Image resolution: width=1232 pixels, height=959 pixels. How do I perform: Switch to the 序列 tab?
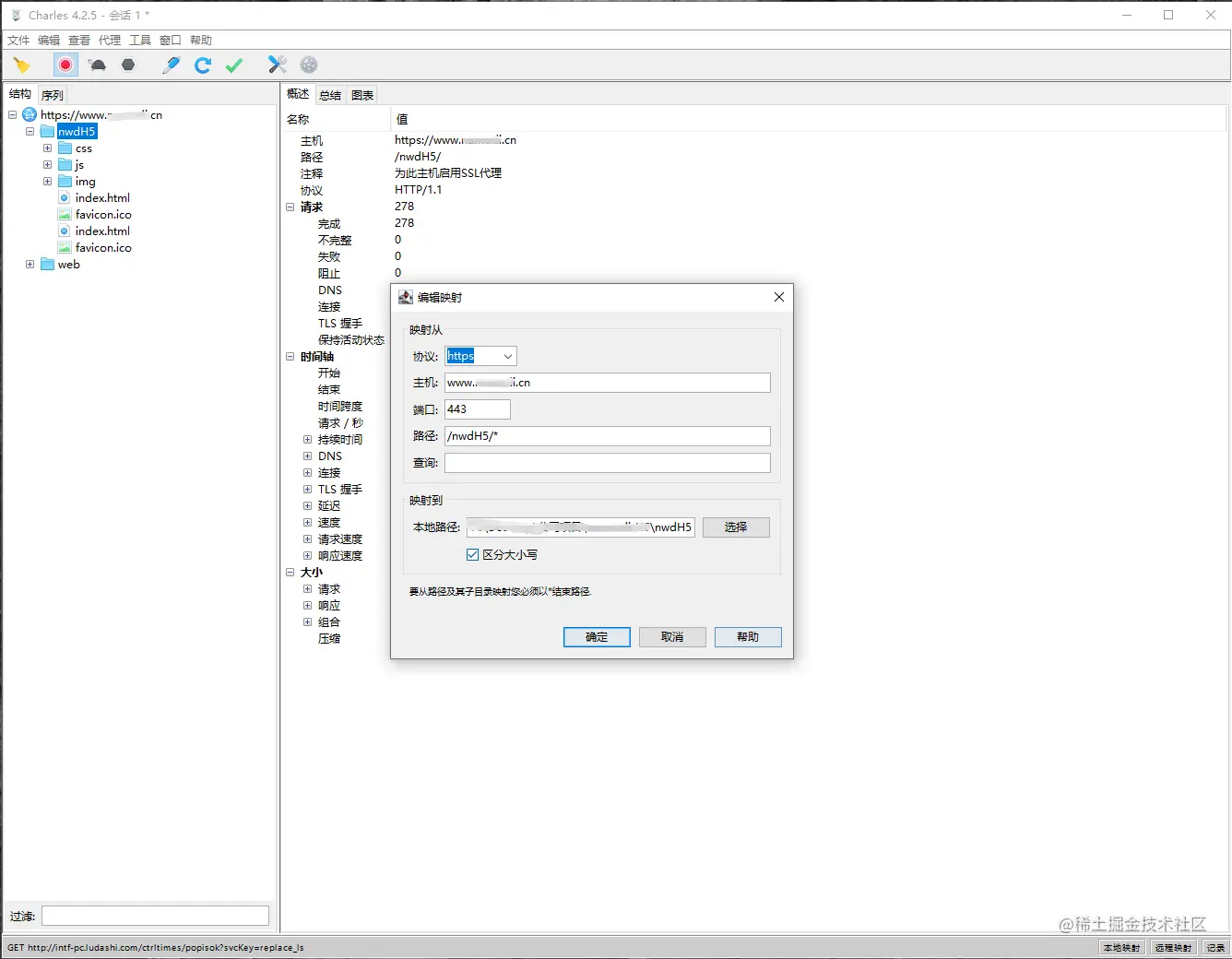(53, 95)
